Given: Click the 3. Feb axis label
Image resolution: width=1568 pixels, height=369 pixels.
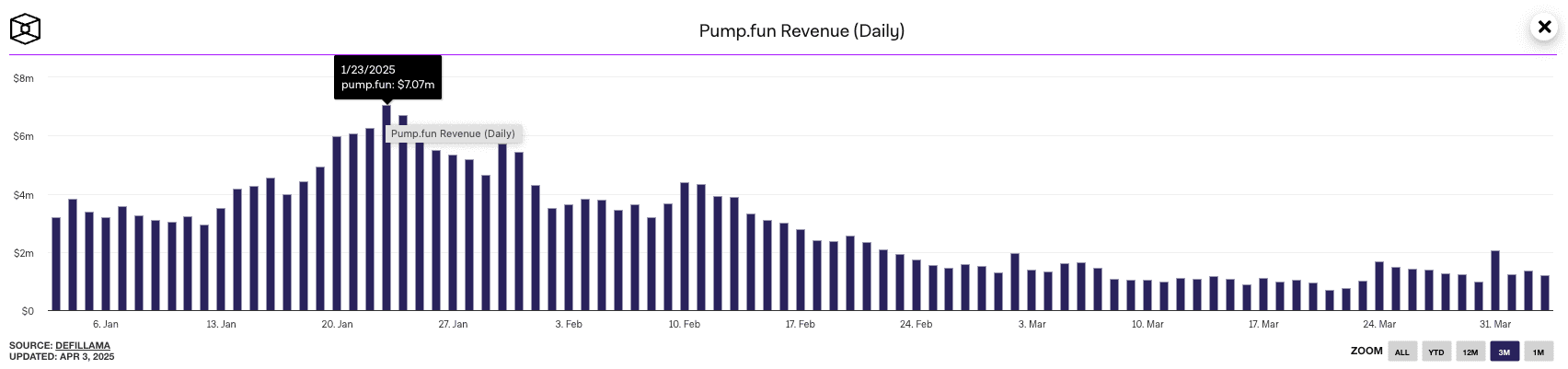Looking at the screenshot, I should point(569,324).
